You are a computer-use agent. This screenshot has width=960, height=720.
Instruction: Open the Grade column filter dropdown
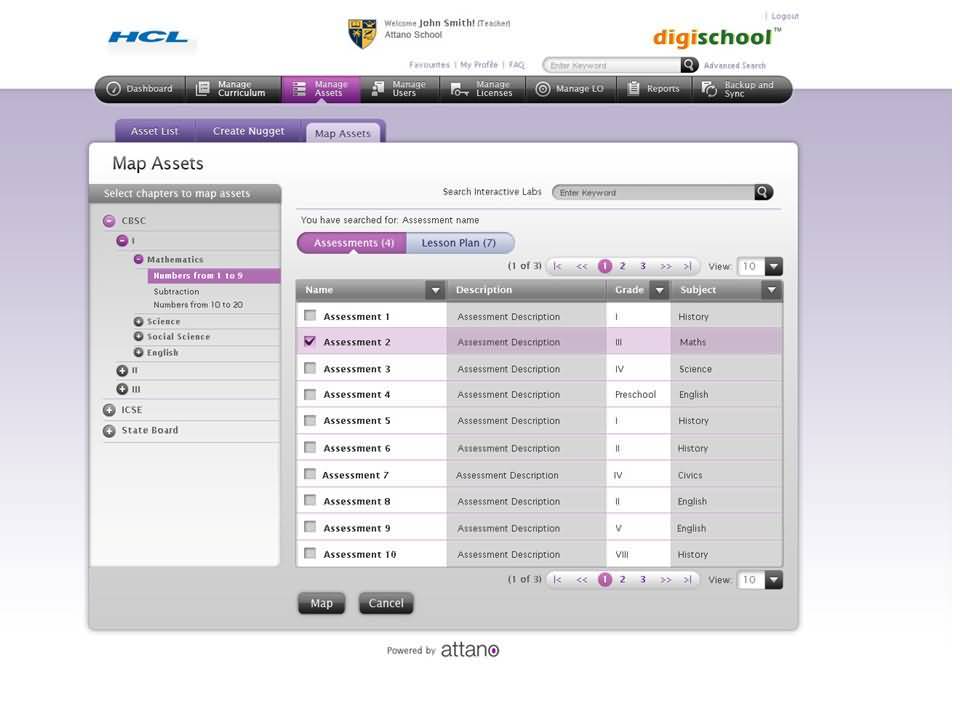tap(659, 290)
